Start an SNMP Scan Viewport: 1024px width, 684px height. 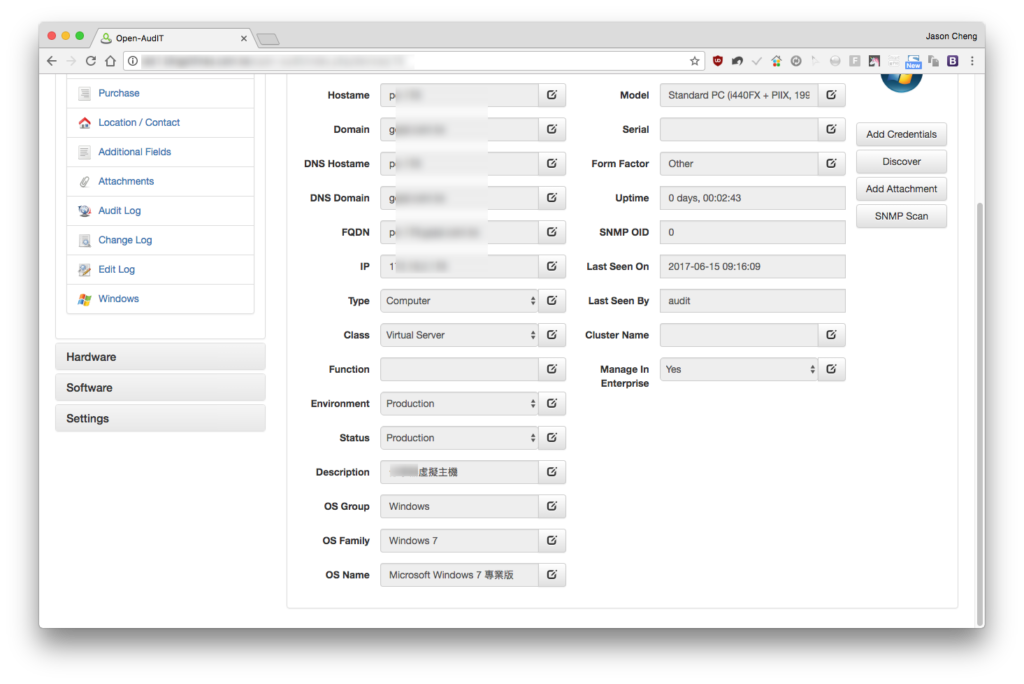tap(901, 216)
